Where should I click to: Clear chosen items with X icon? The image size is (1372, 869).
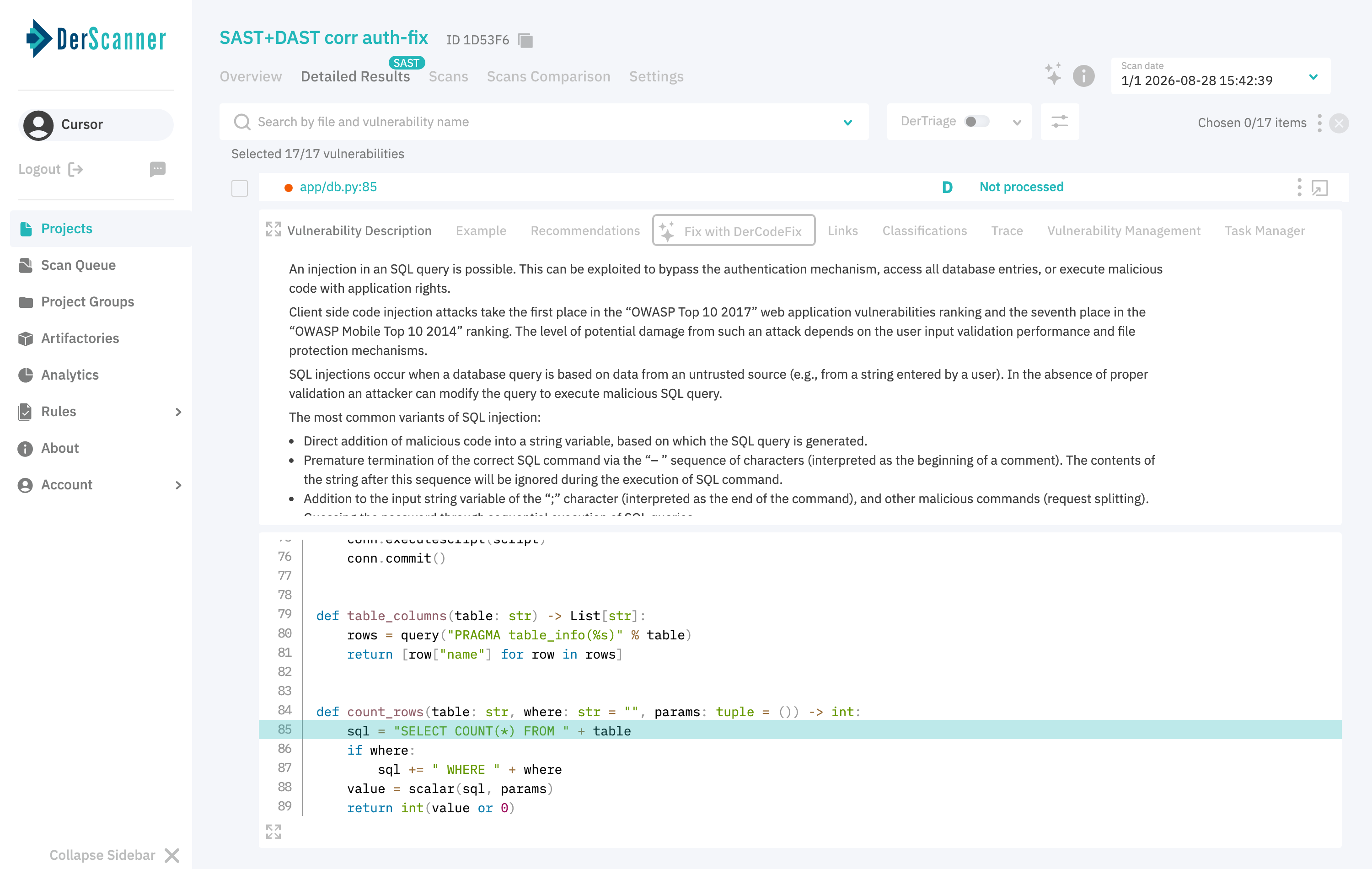coord(1339,123)
